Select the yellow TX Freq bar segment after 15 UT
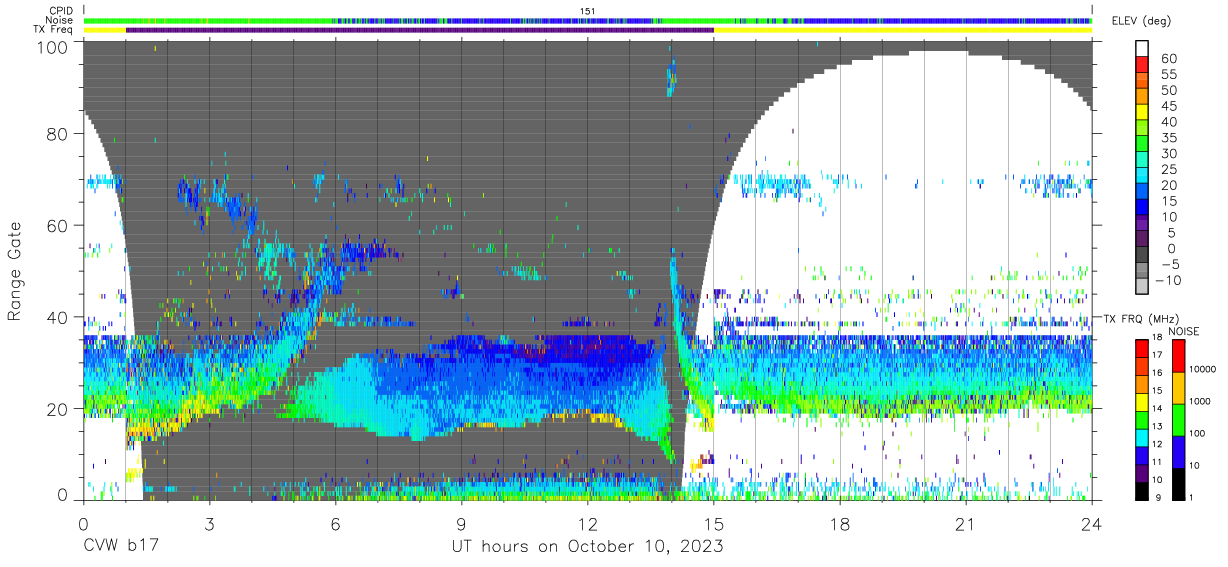This screenshot has height=567, width=1228. (903, 30)
